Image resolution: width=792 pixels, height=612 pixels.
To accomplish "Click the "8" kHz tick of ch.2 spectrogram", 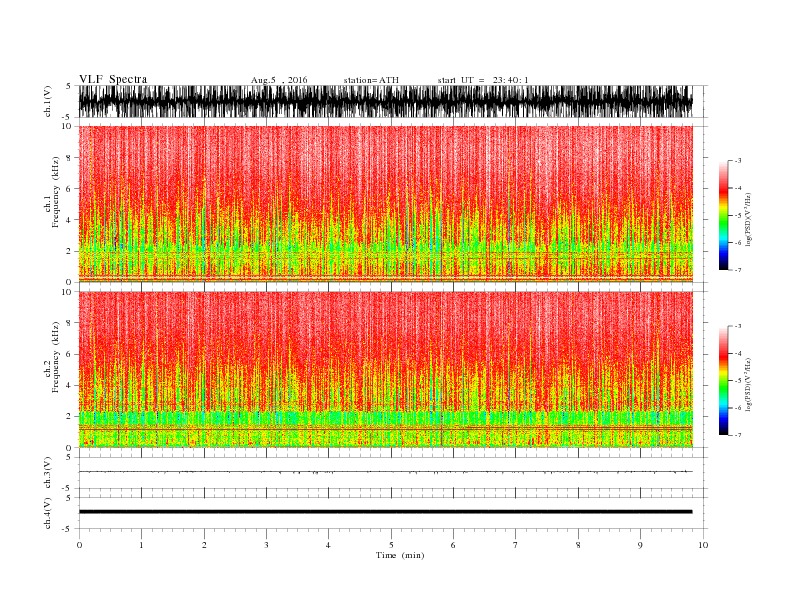I will point(69,323).
